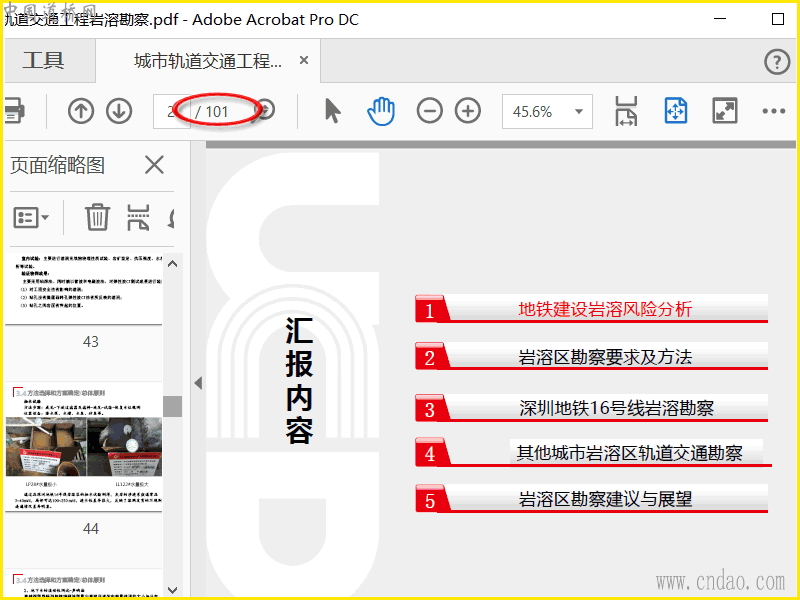Image resolution: width=800 pixels, height=600 pixels.
Task: Minimize the Acrobat window
Action: point(720,19)
